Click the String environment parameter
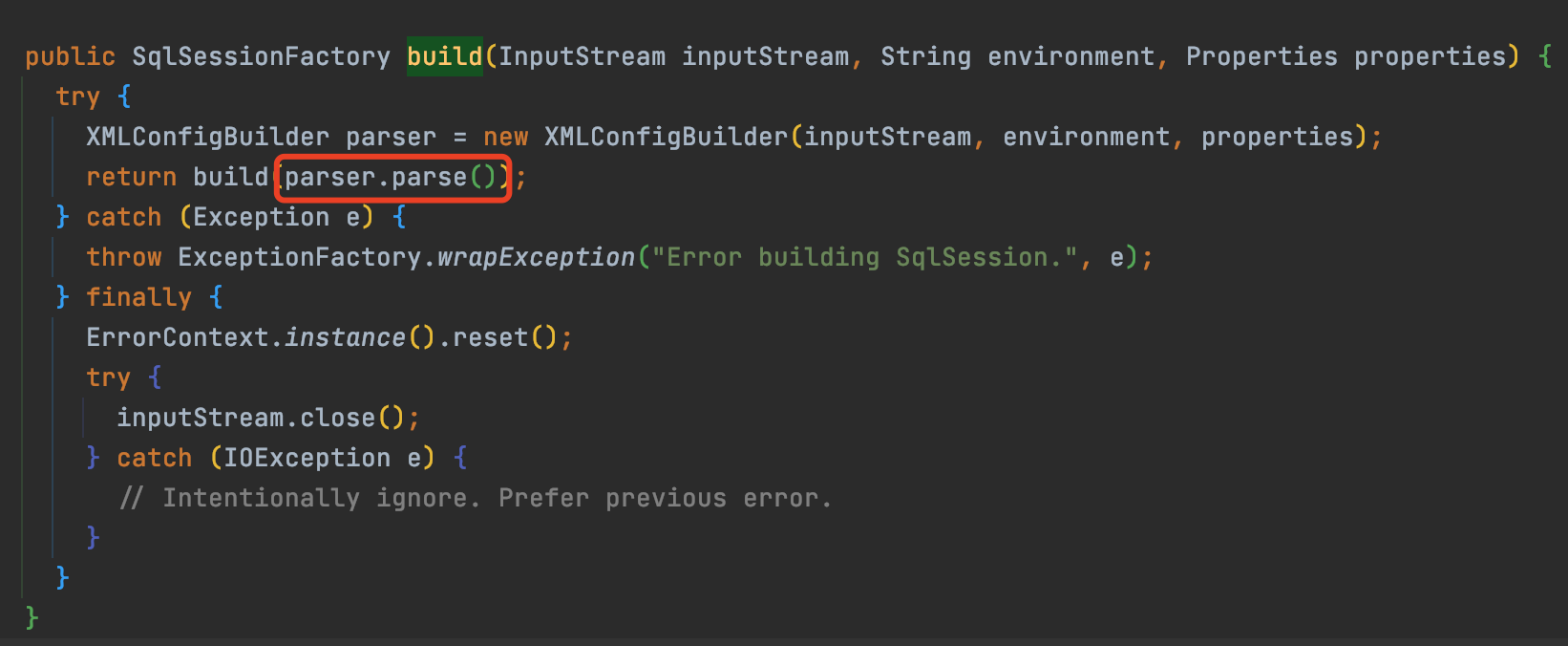The width and height of the screenshot is (1568, 646). point(1017,56)
